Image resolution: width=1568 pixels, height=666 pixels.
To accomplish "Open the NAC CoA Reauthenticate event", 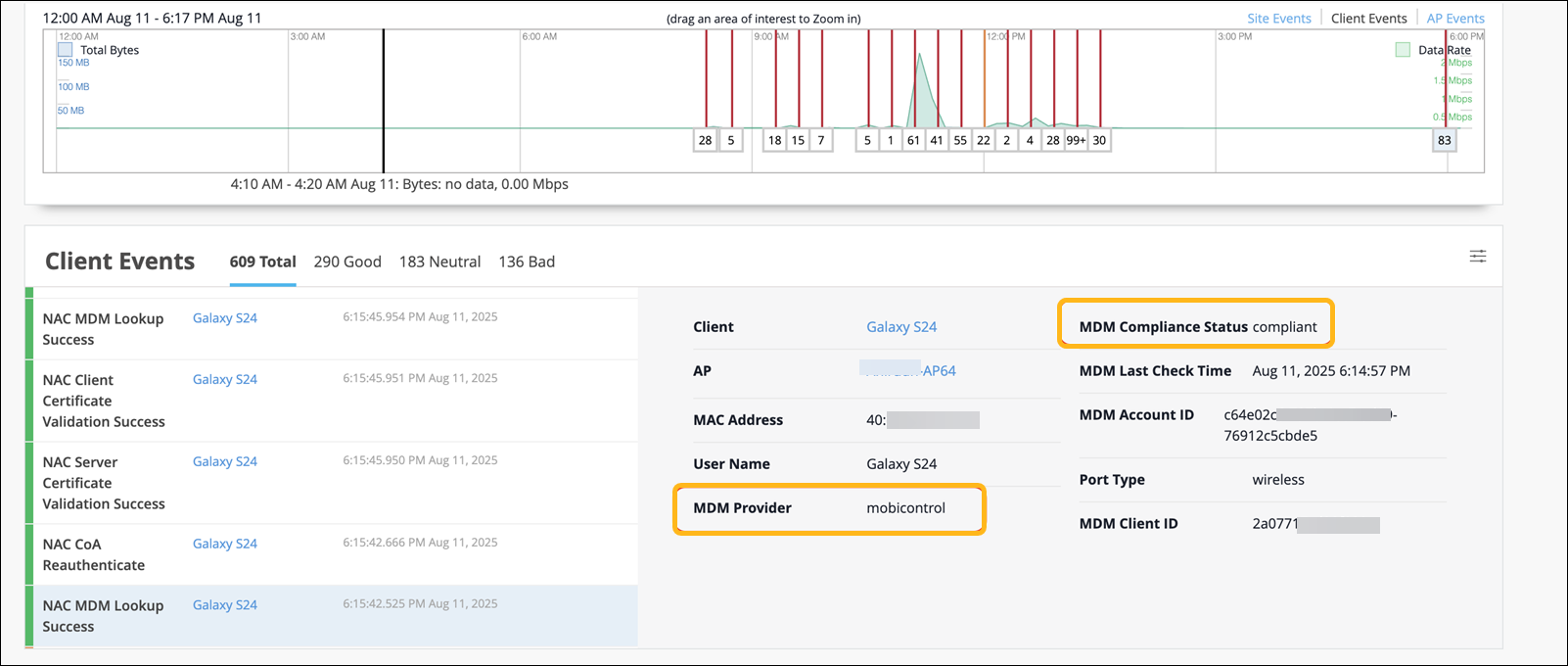I will (x=94, y=554).
